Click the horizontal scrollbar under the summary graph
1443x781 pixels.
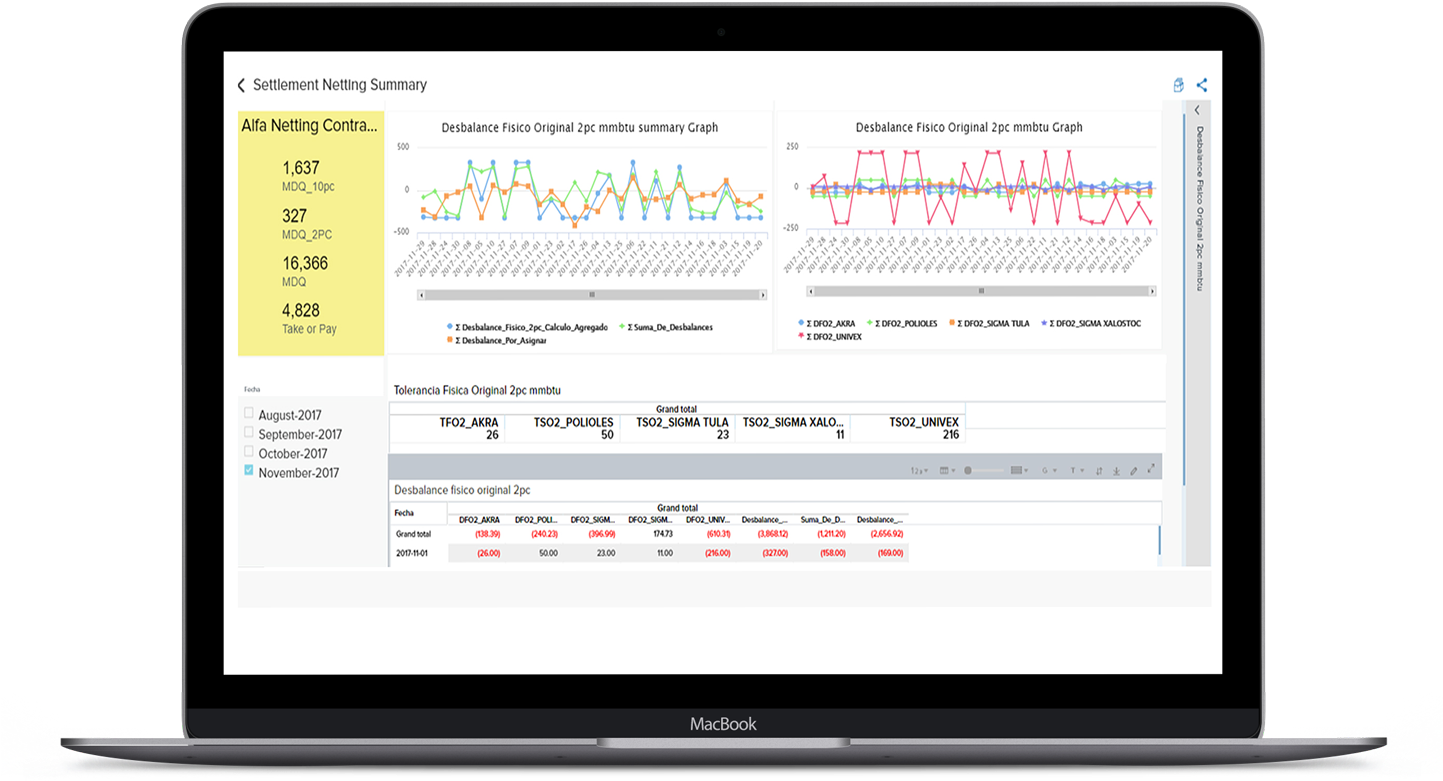tap(593, 293)
